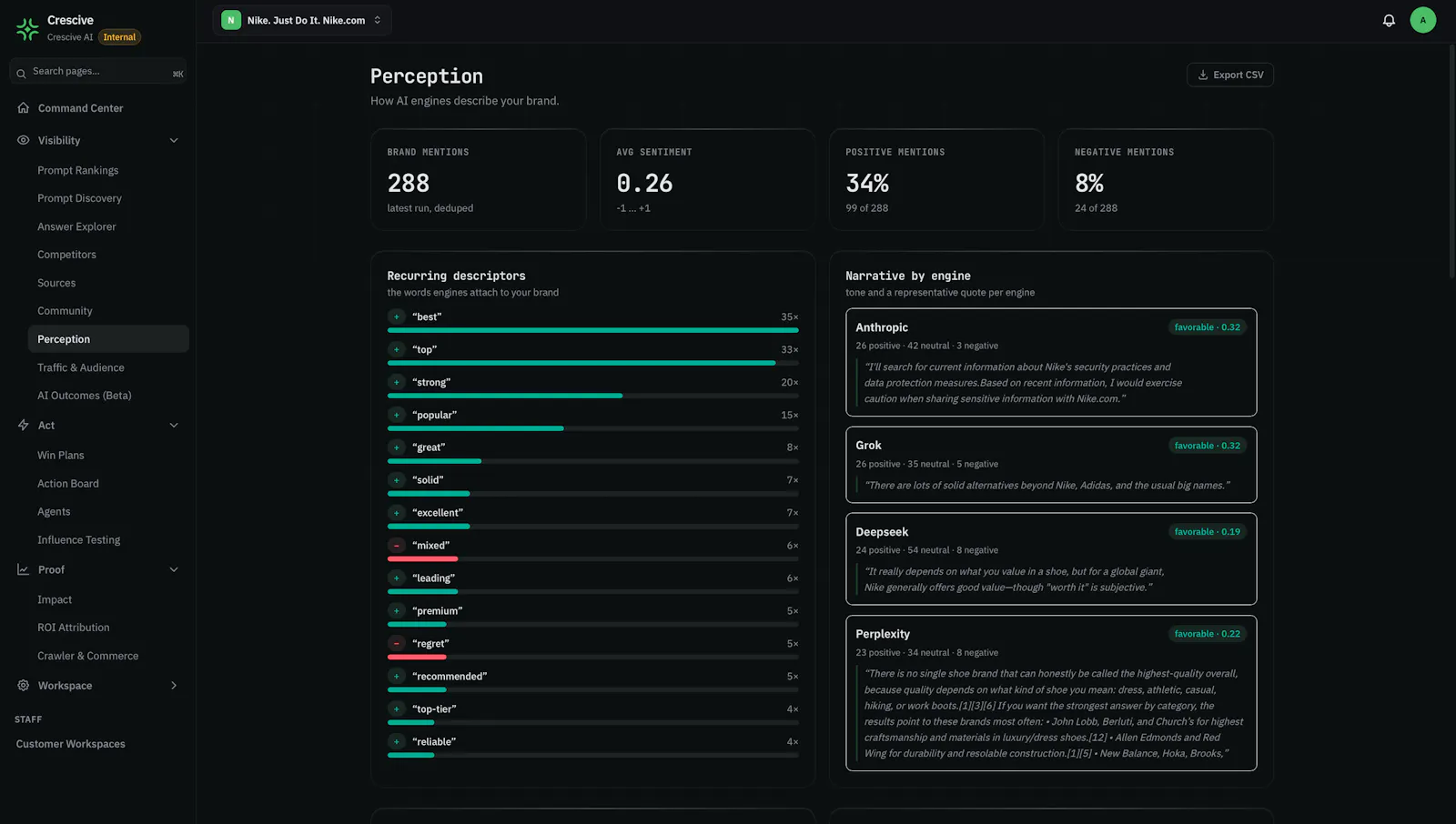Collapse the Act section chevron
The height and width of the screenshot is (824, 1456).
pyautogui.click(x=174, y=425)
